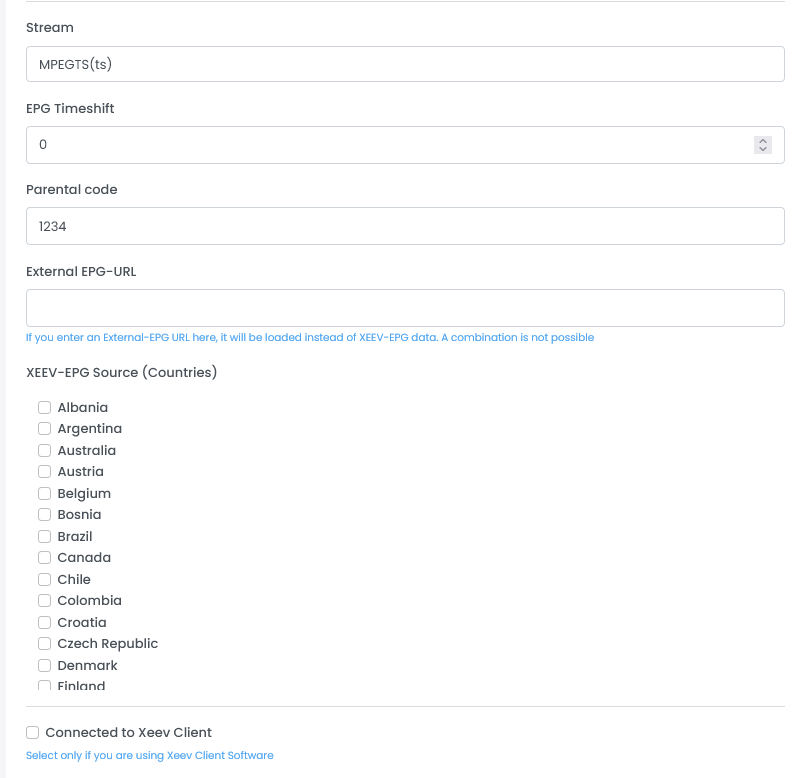
Task: Click the EPG Timeshift number field
Action: tap(390, 145)
